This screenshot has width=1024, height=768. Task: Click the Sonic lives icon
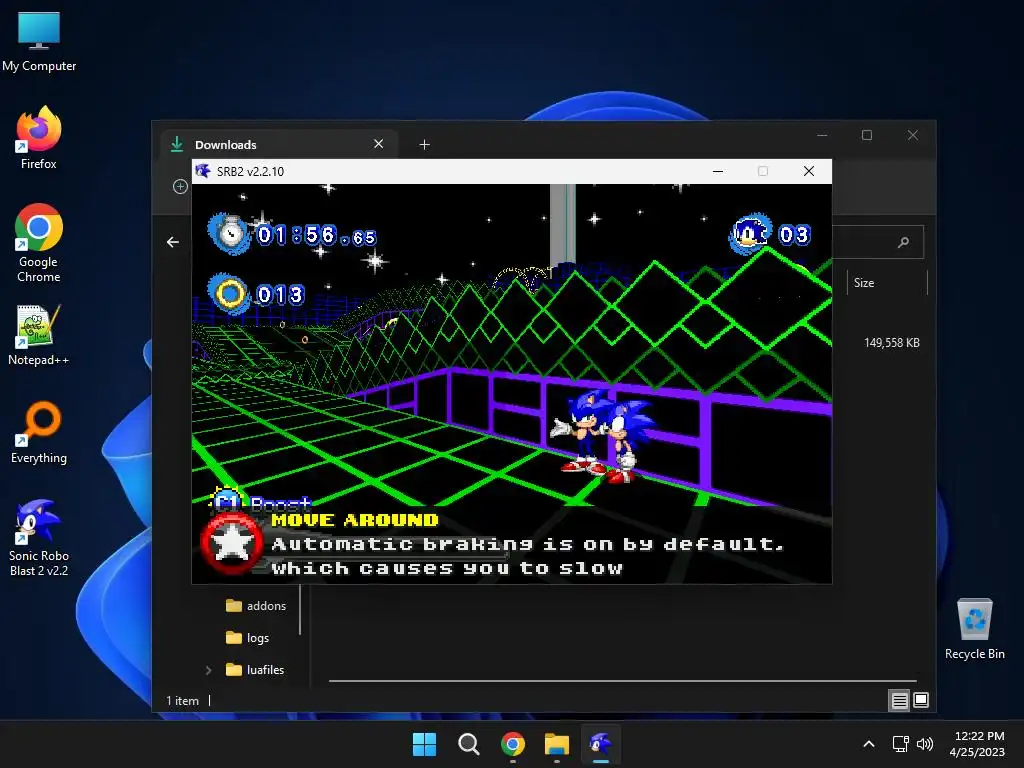(x=751, y=233)
